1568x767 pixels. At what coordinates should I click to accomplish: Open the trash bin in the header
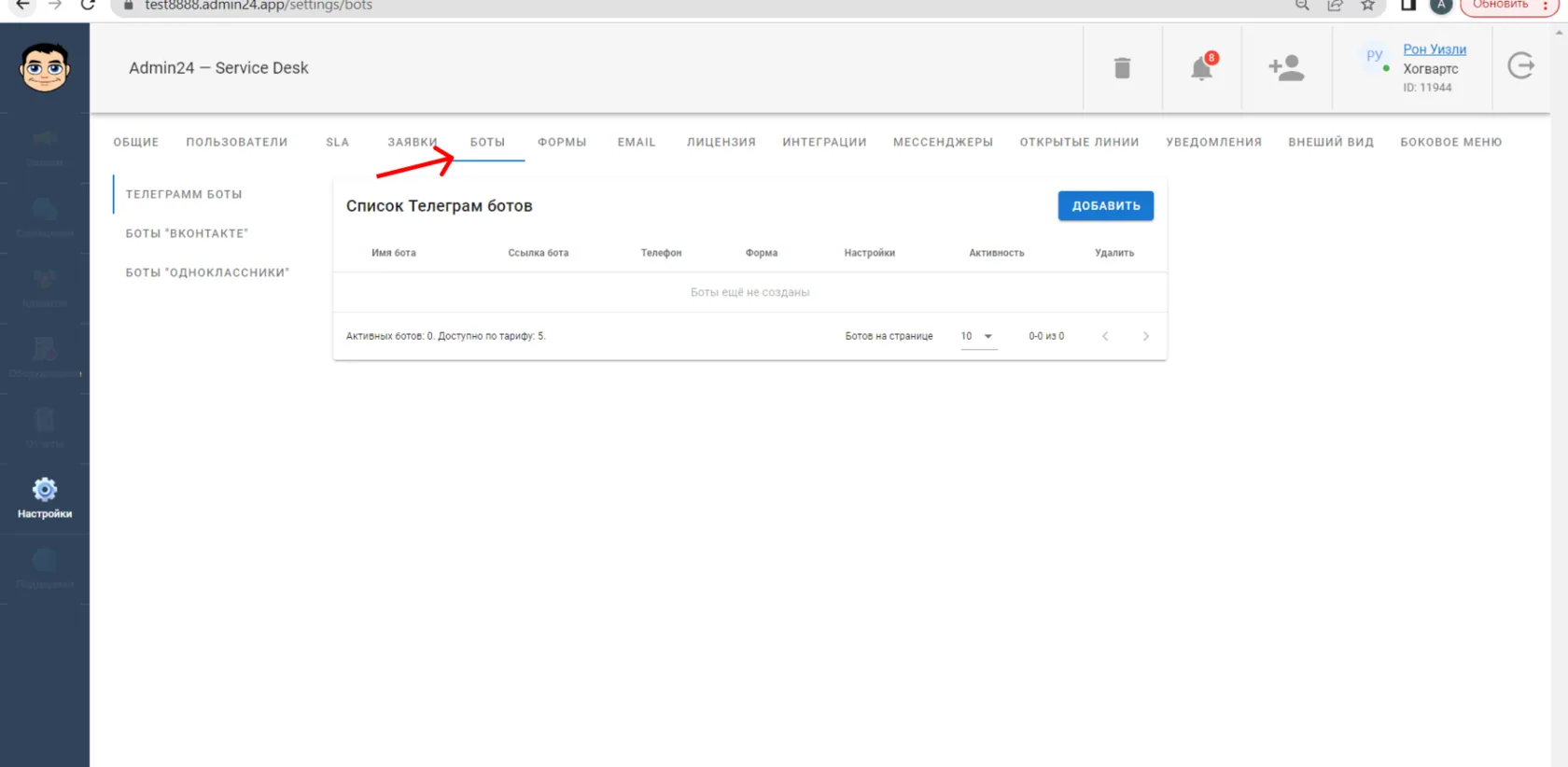(1122, 68)
